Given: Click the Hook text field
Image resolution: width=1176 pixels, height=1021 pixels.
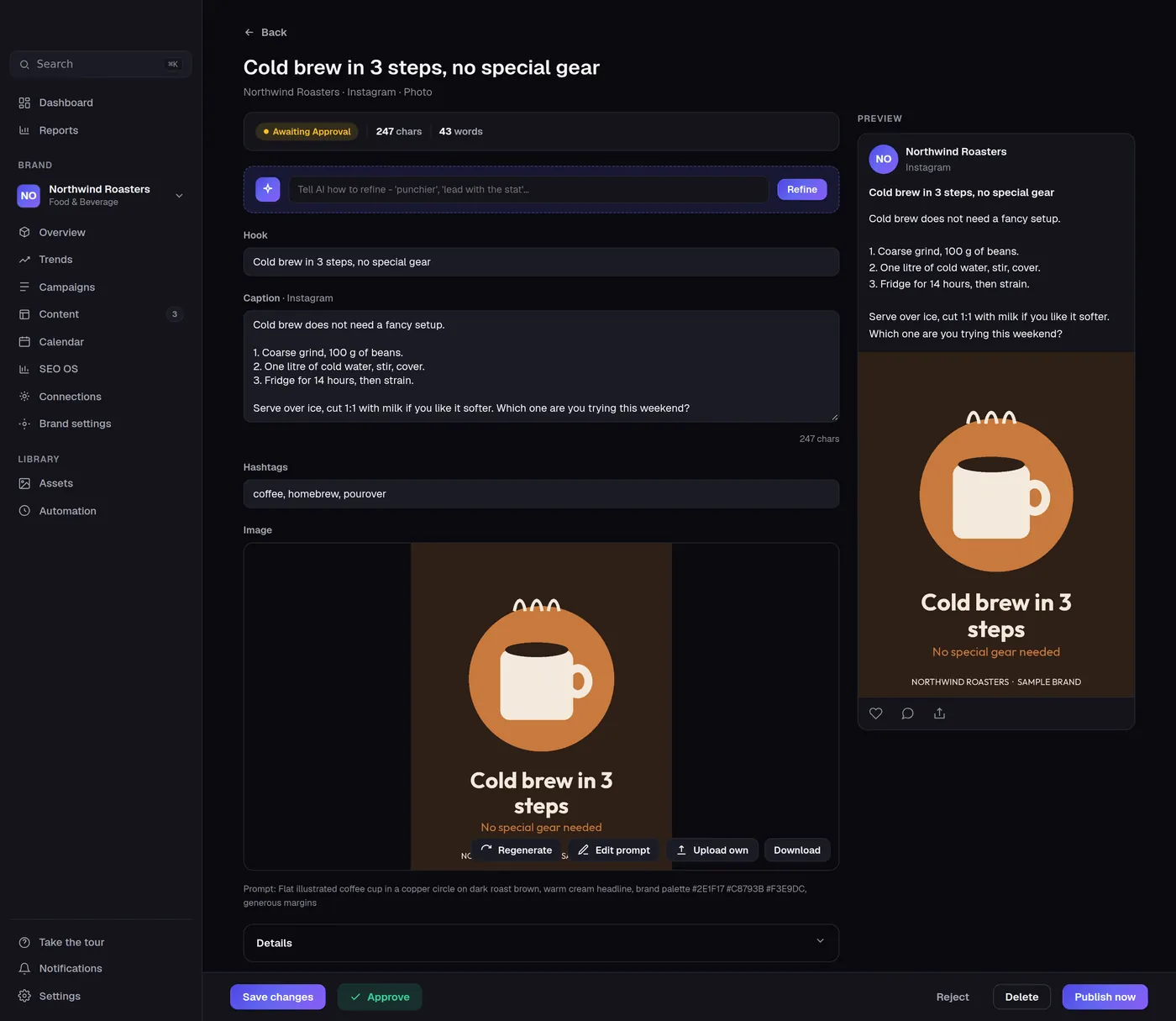Looking at the screenshot, I should click(541, 261).
